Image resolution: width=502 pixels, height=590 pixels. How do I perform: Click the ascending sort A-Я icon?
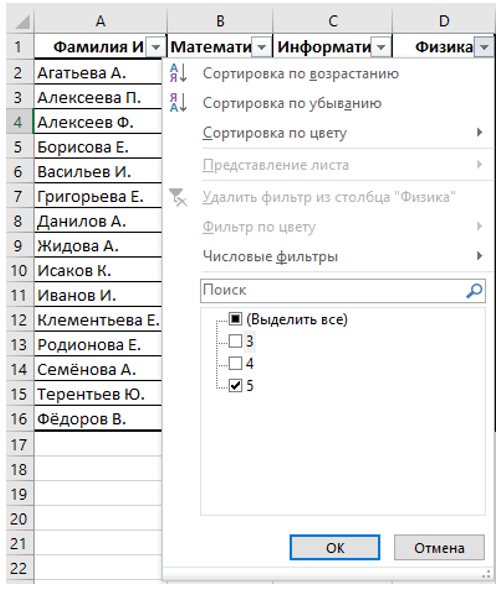(178, 73)
